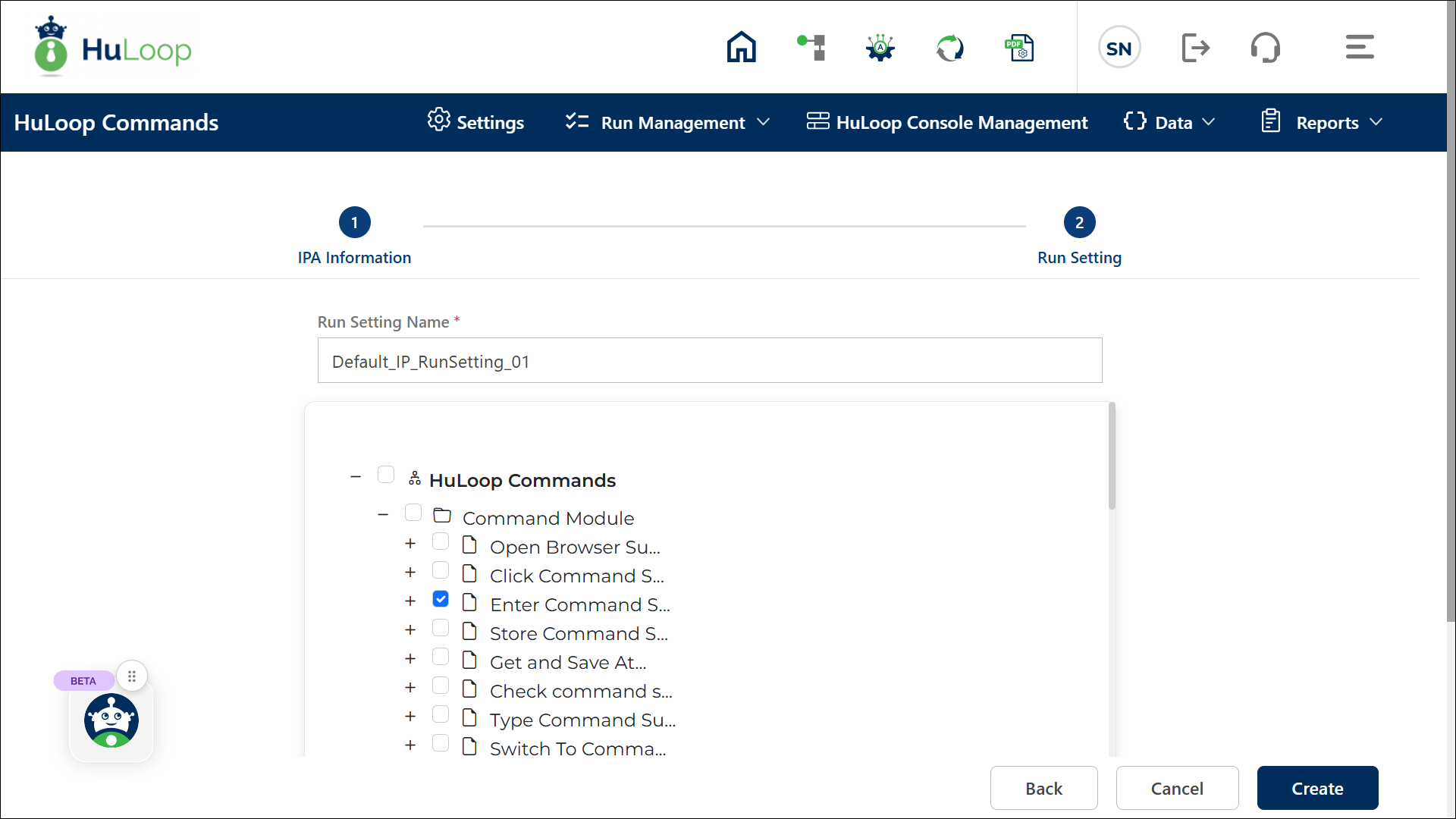Screen dimensions: 1456x819
Task: Open HuLoop Console Management
Action: point(946,122)
